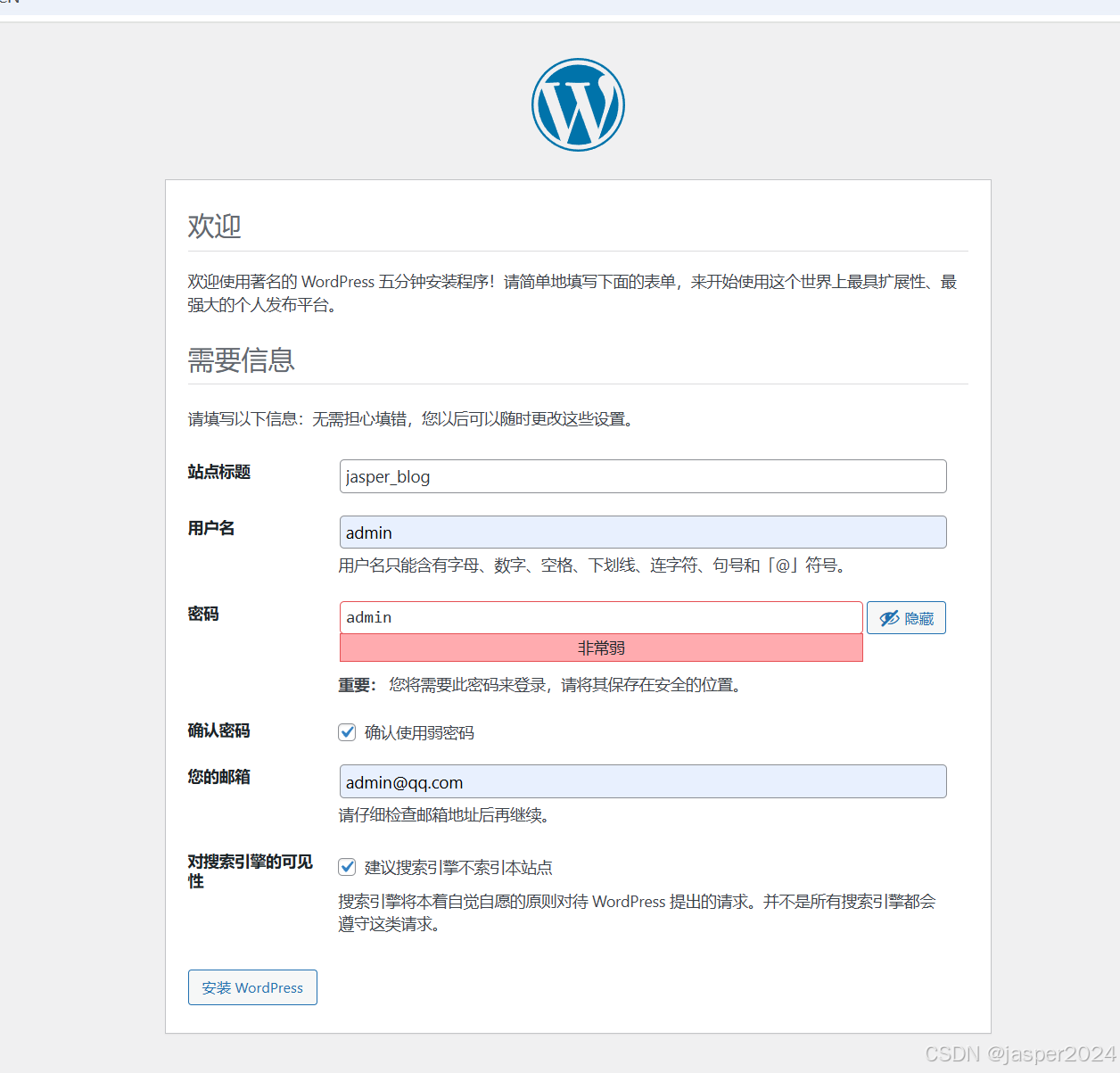Click the 重要 password reminder text
1120x1073 pixels.
click(x=542, y=685)
